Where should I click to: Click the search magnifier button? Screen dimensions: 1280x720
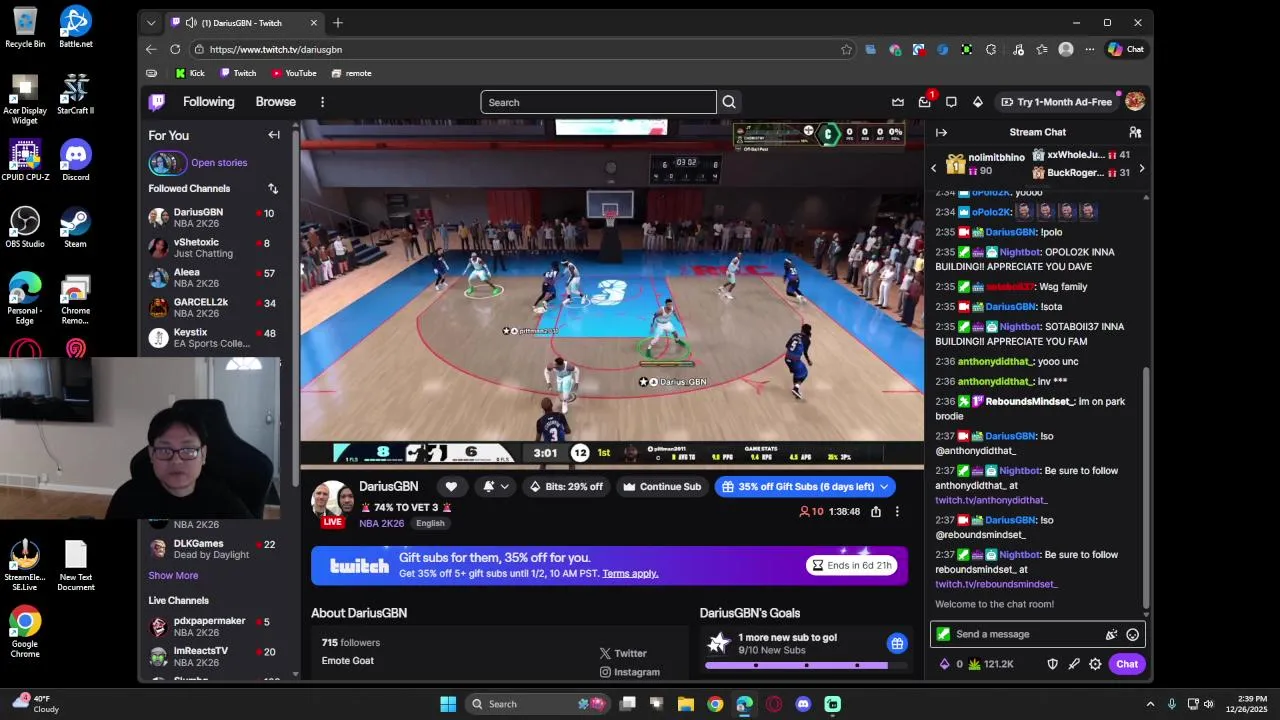[729, 102]
